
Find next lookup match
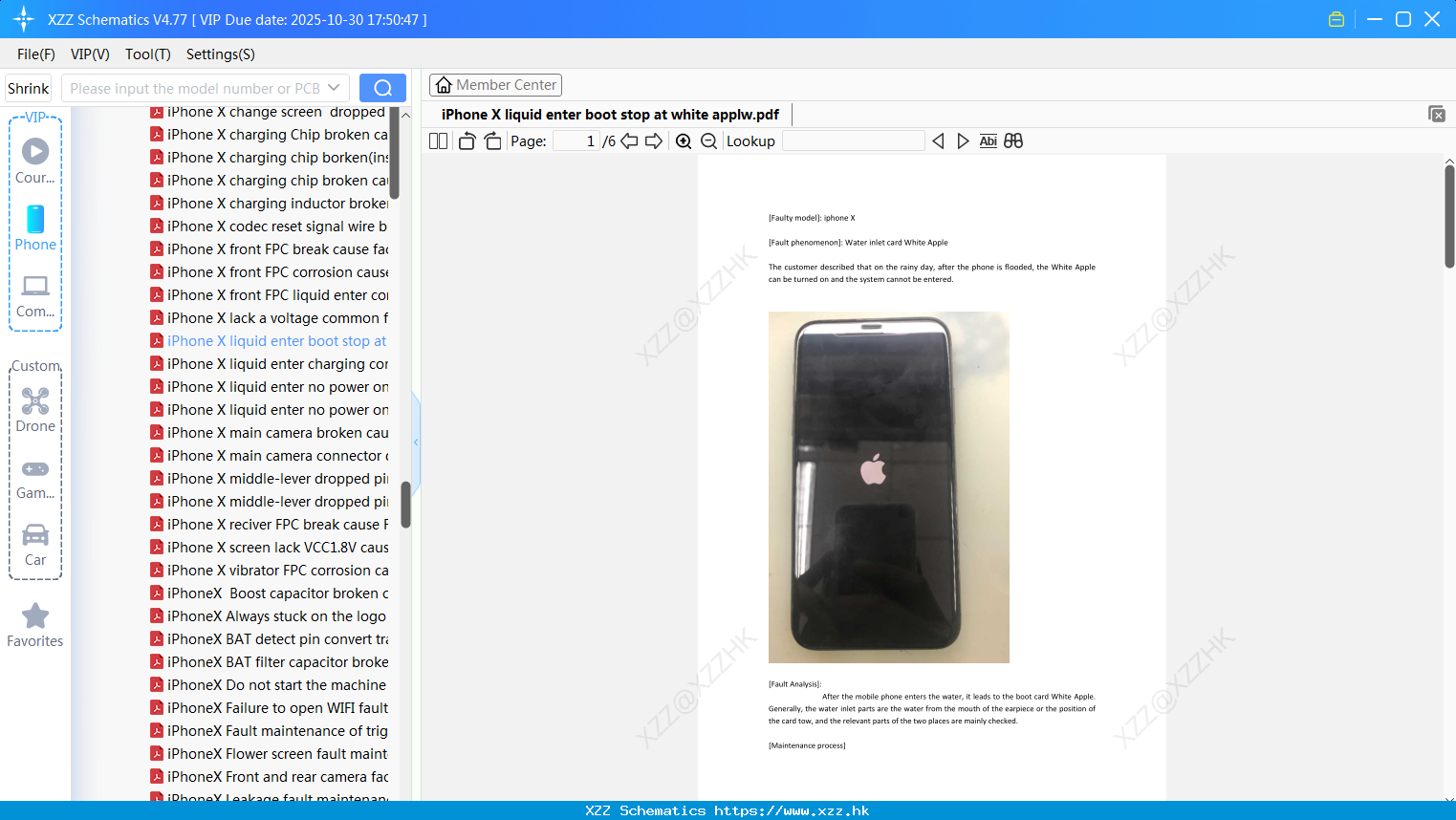tap(963, 141)
